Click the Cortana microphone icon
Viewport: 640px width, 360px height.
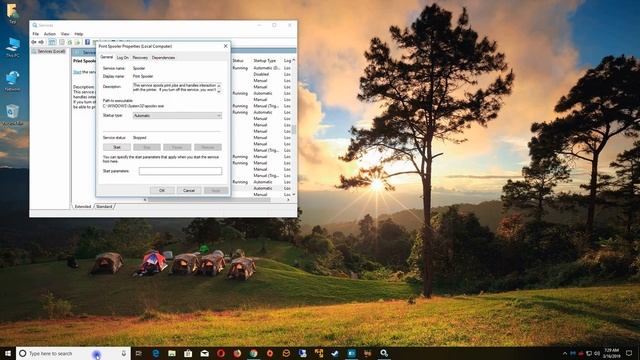(124, 353)
